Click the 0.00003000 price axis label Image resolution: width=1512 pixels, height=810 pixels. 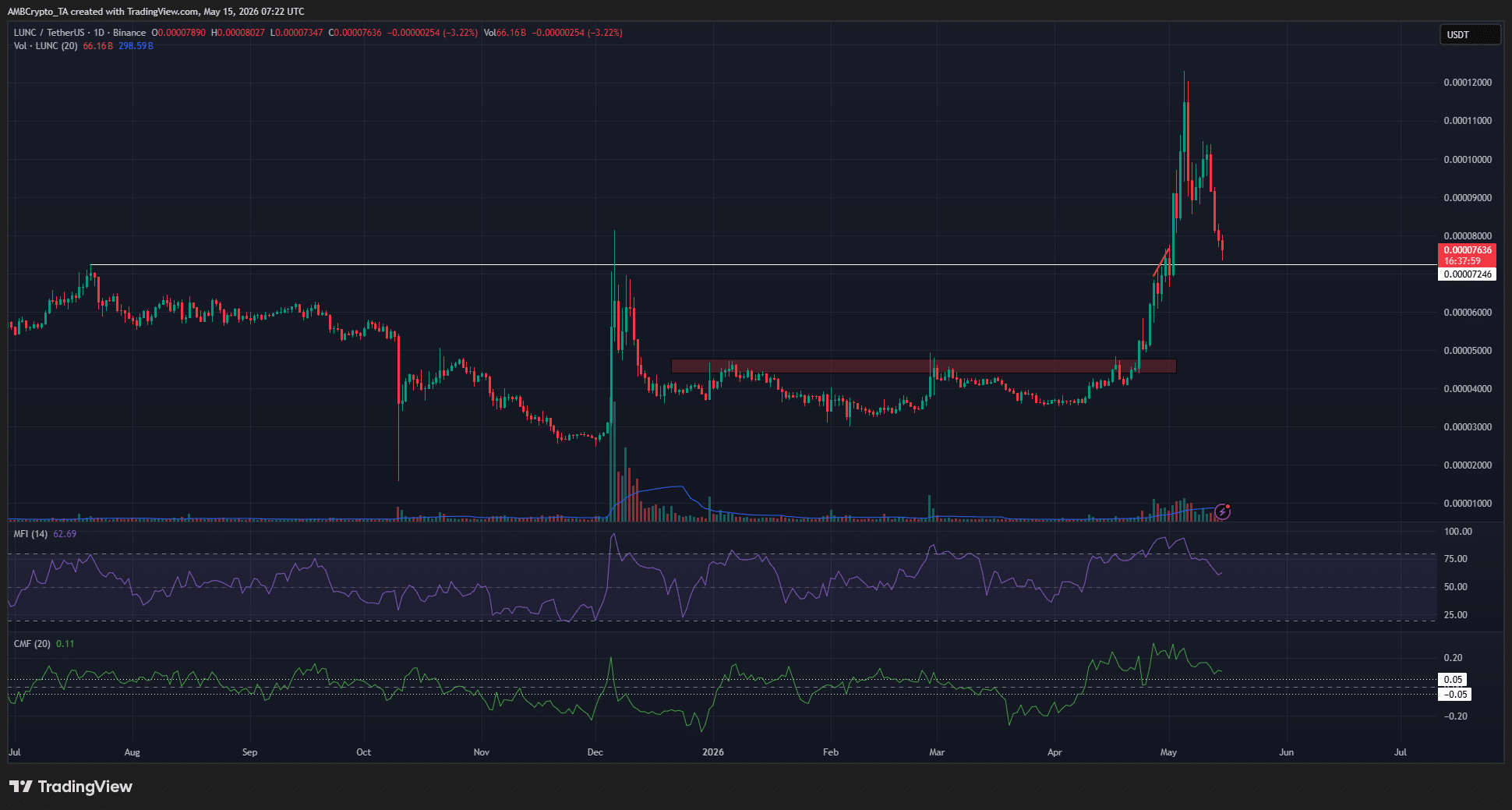(1468, 427)
